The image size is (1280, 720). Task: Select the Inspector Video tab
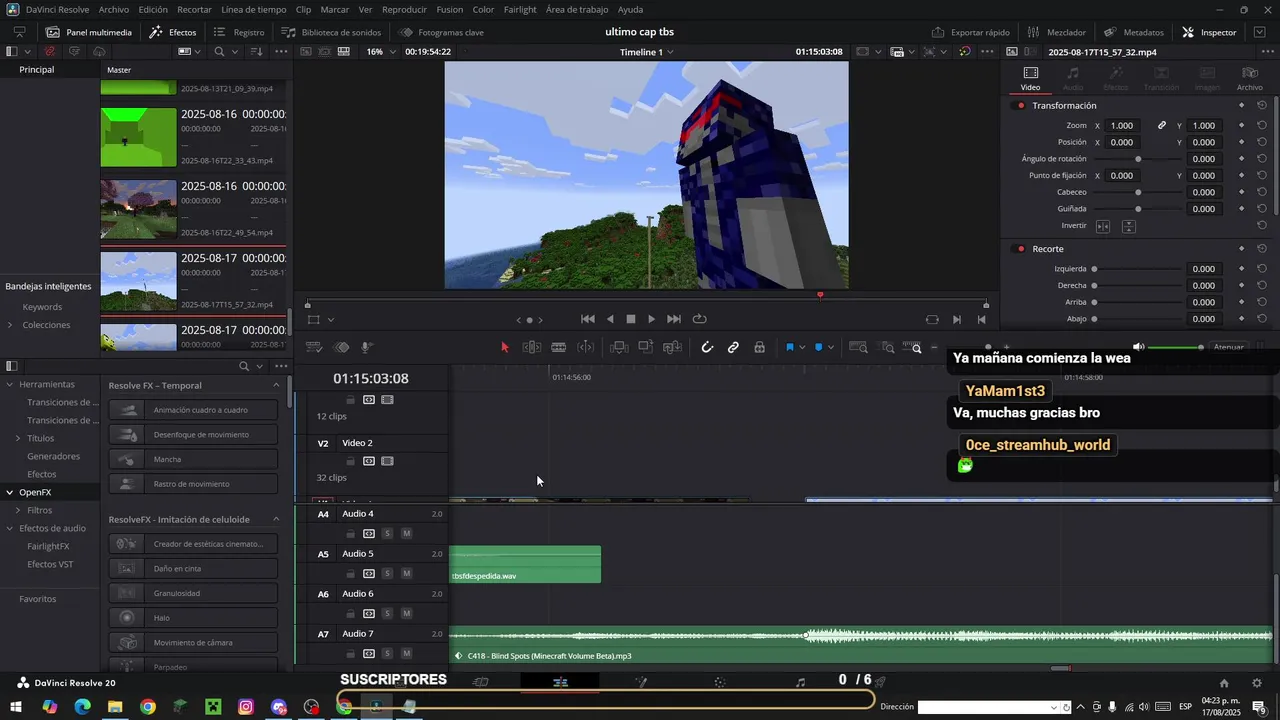point(1030,78)
